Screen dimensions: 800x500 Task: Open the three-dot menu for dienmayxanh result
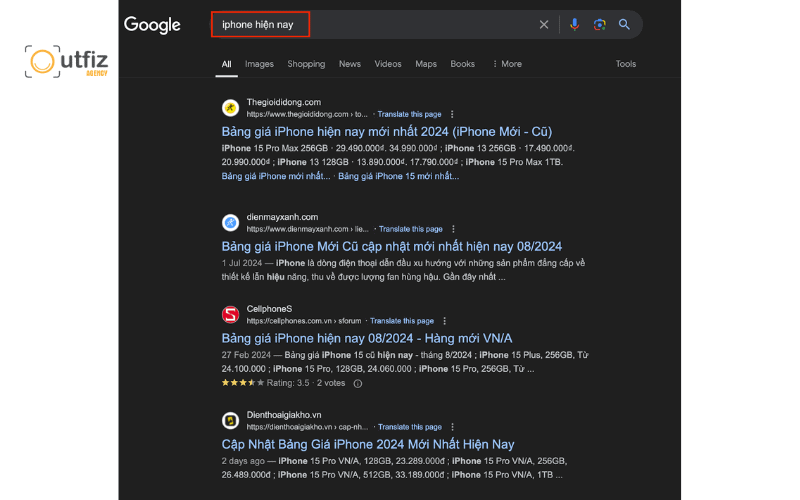(453, 229)
